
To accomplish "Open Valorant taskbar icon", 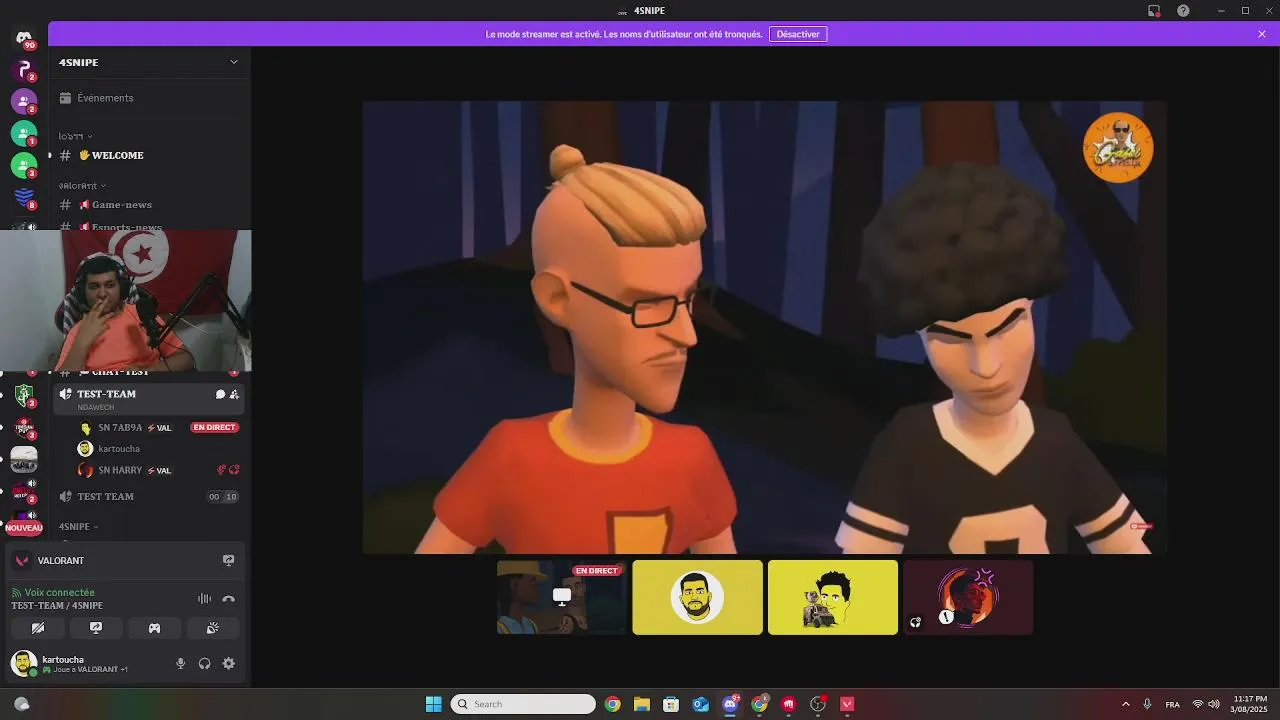I will pos(848,704).
